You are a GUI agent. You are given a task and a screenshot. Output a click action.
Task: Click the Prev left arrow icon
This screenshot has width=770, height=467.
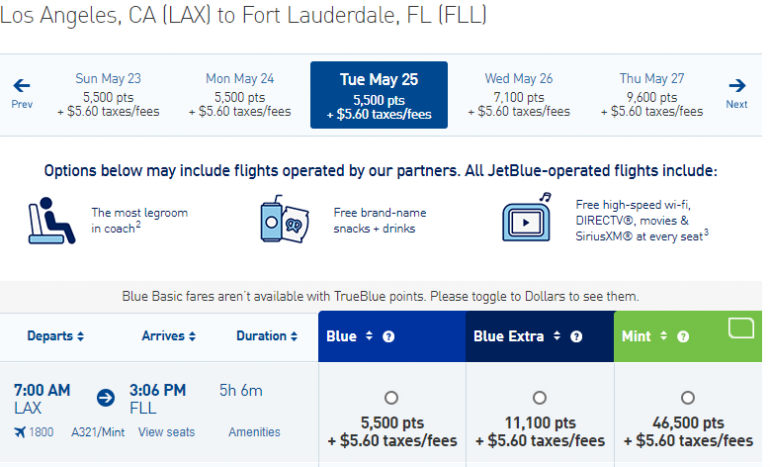pyautogui.click(x=22, y=87)
